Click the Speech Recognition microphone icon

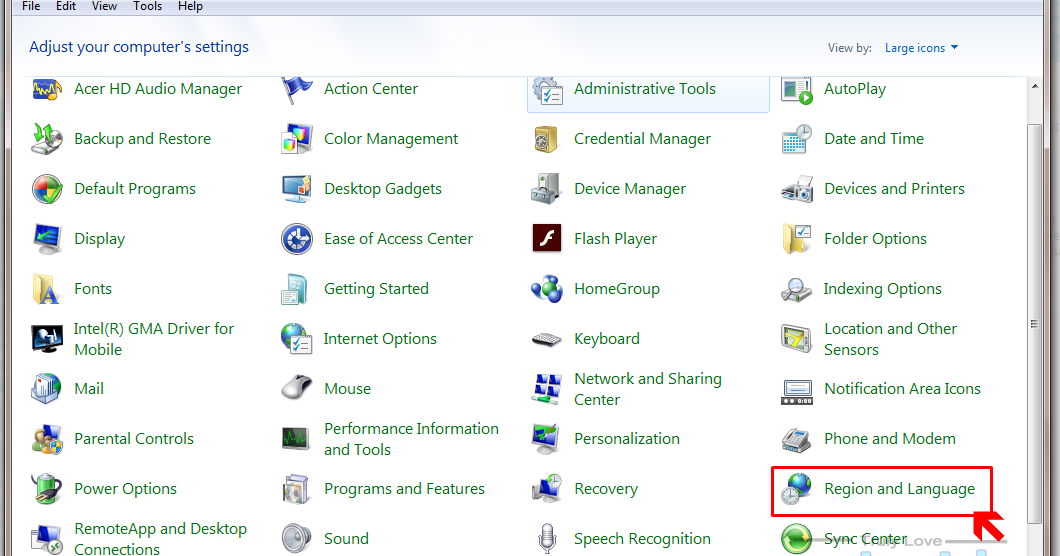[x=547, y=539]
